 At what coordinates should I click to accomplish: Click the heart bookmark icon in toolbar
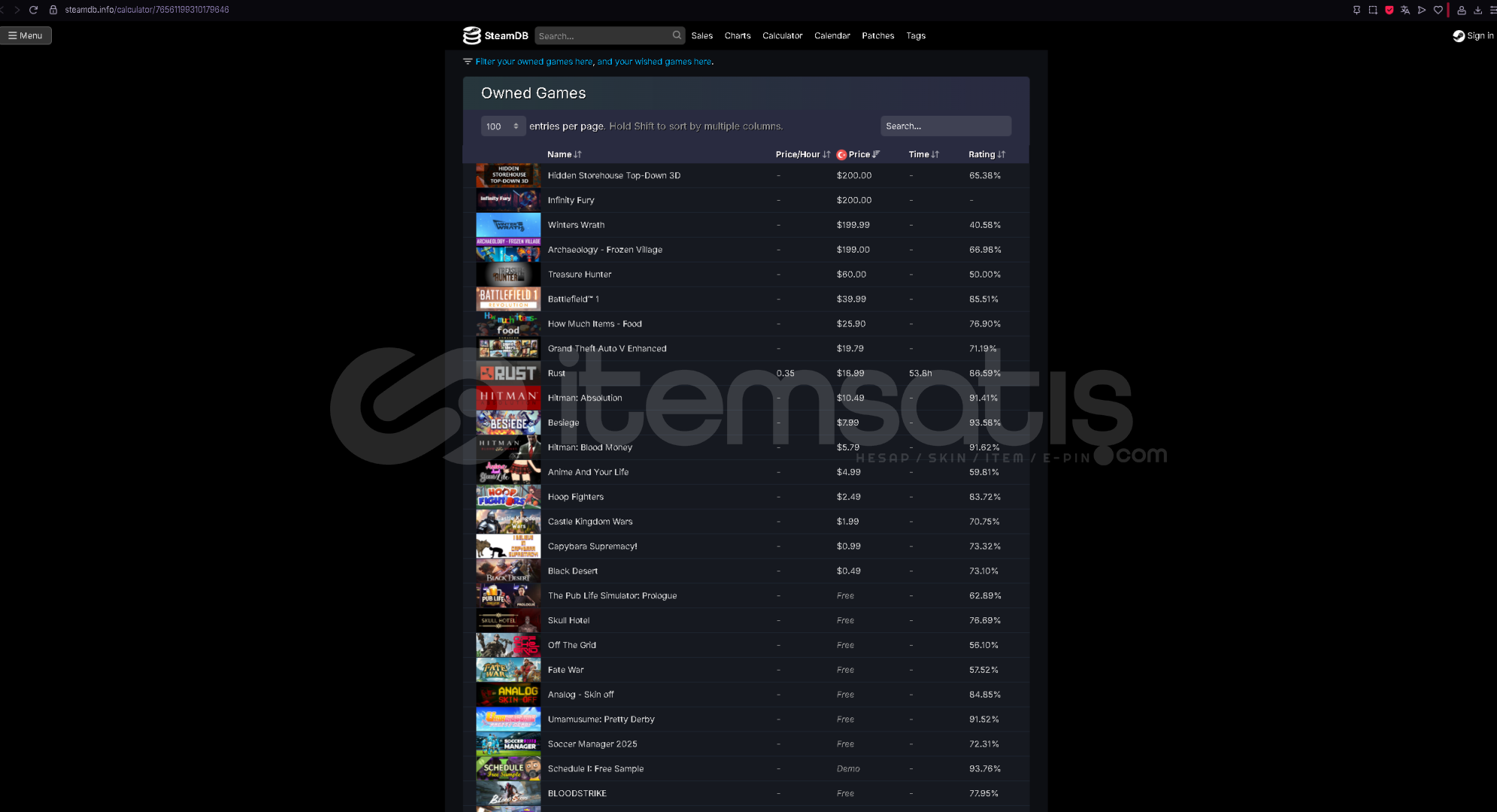pos(1438,10)
